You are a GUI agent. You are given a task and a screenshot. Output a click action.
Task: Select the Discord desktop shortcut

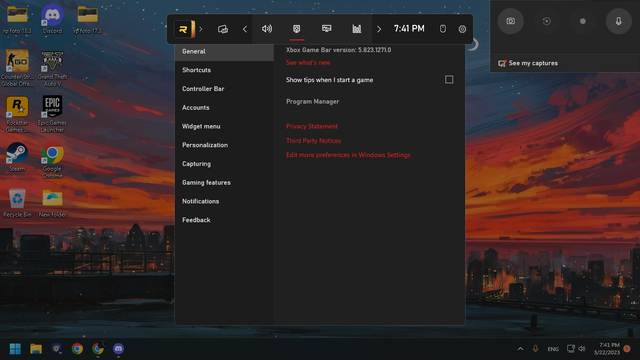(52, 20)
